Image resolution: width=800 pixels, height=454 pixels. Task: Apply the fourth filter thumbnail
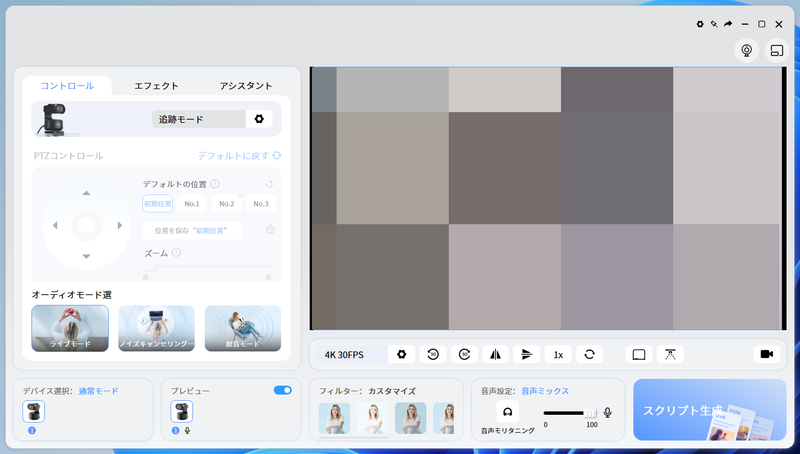point(444,418)
